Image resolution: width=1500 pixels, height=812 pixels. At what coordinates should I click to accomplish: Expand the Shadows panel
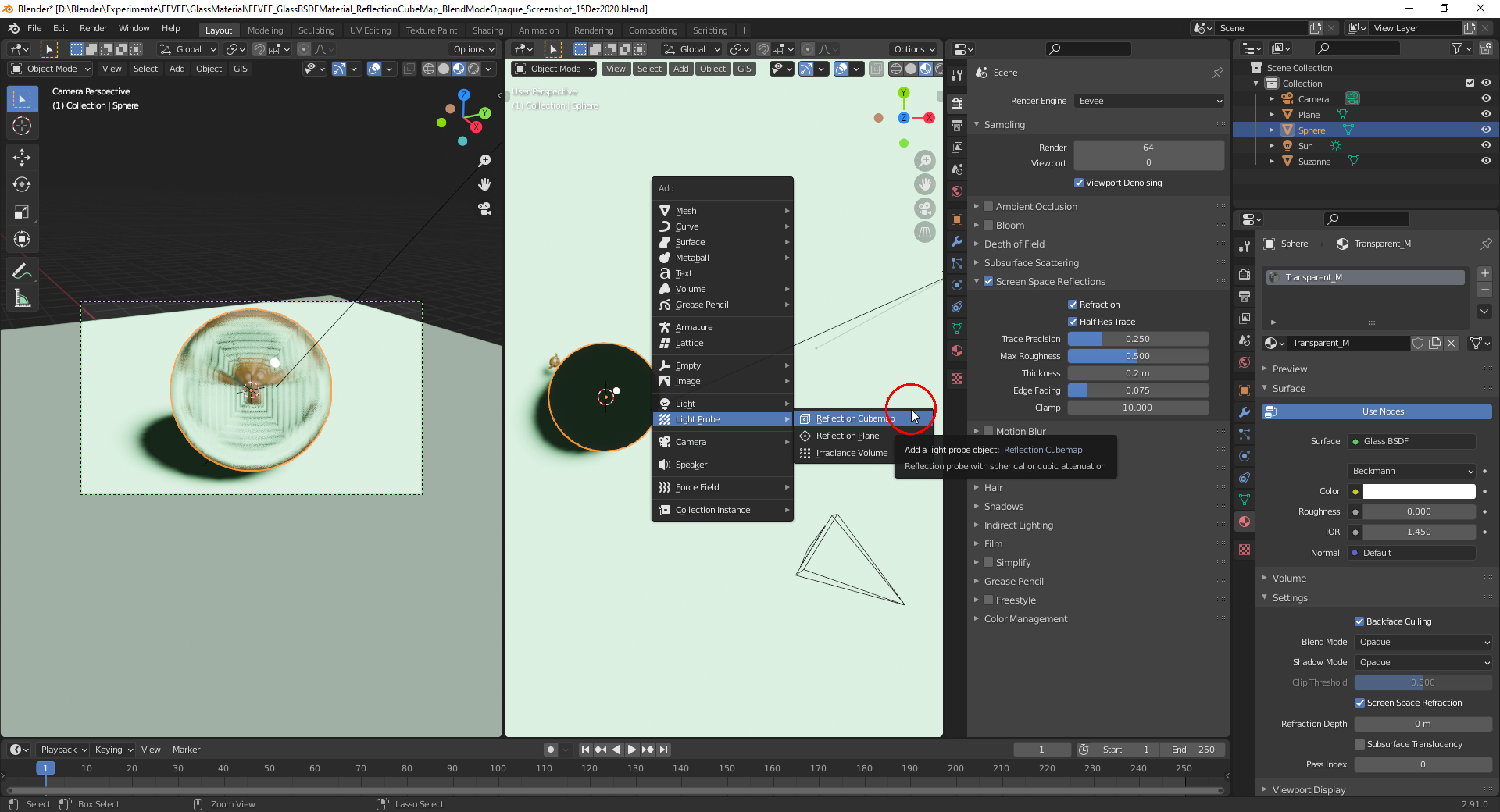[1003, 506]
